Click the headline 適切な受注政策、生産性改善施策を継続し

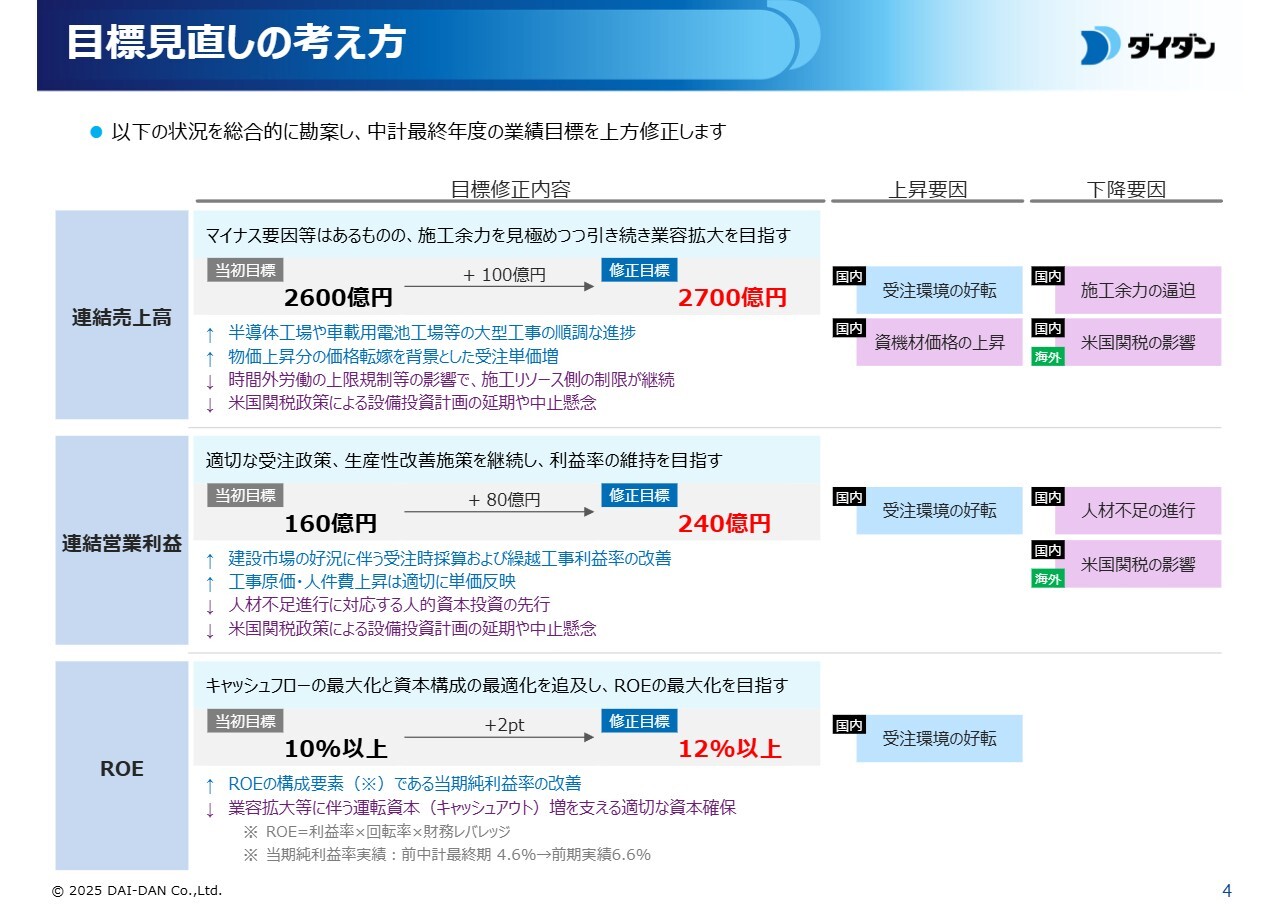464,461
